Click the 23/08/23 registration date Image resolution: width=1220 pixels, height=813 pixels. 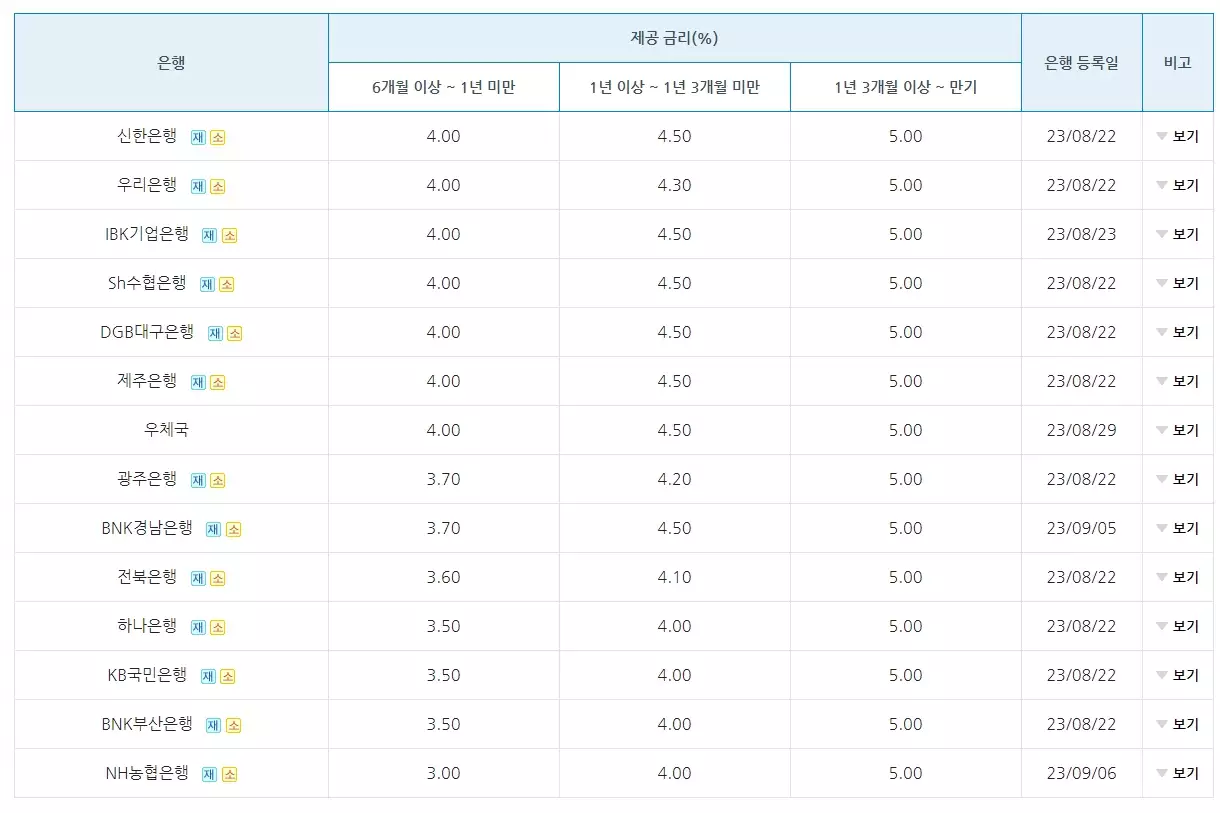[x=1081, y=234]
